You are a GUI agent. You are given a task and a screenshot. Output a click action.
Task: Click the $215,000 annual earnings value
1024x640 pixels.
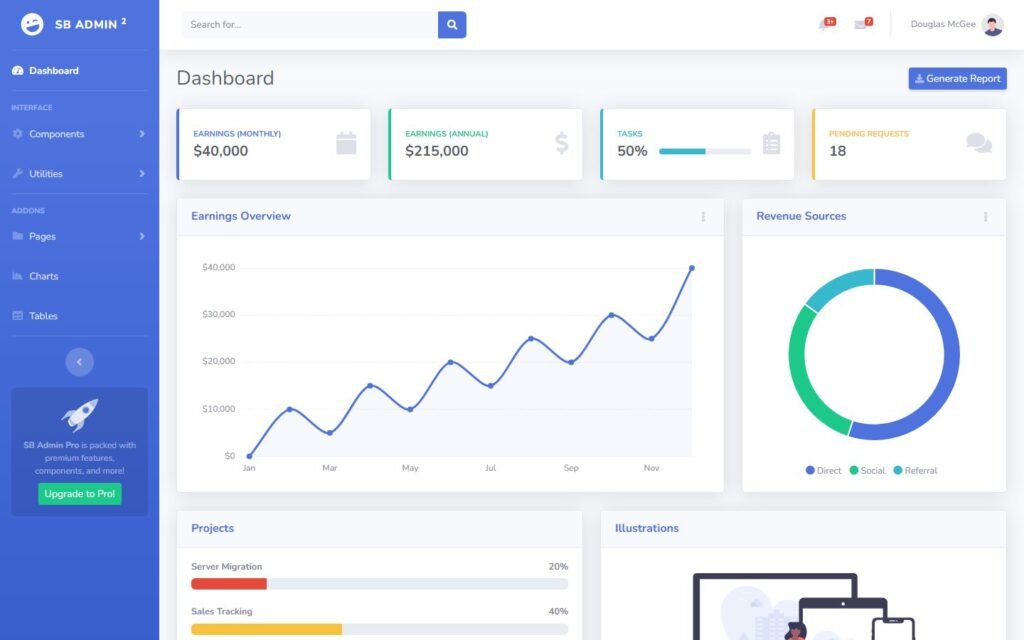[x=437, y=151]
